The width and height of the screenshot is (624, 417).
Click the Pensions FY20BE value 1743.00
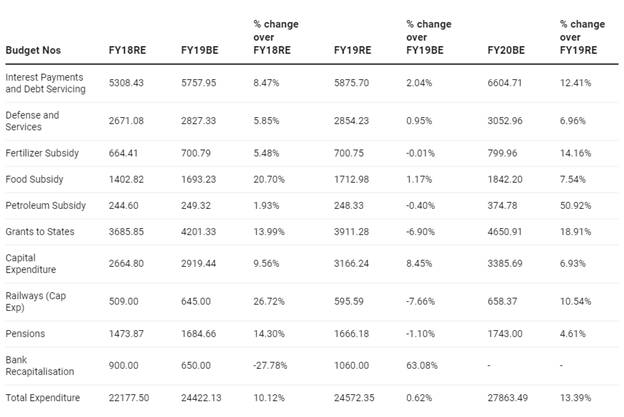pyautogui.click(x=505, y=333)
